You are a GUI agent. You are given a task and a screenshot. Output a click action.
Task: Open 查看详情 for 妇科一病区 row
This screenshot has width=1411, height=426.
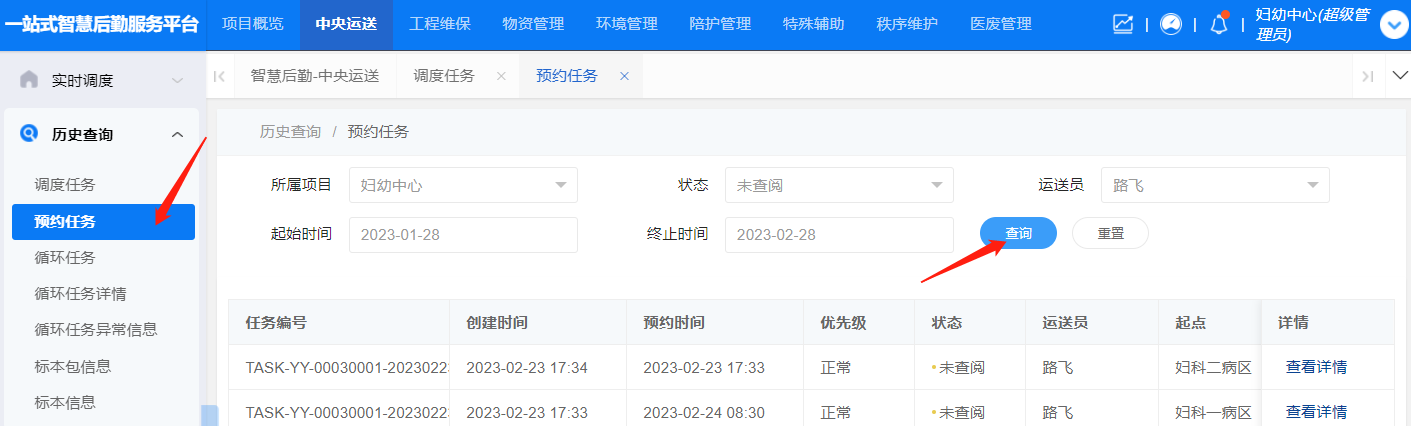1316,412
